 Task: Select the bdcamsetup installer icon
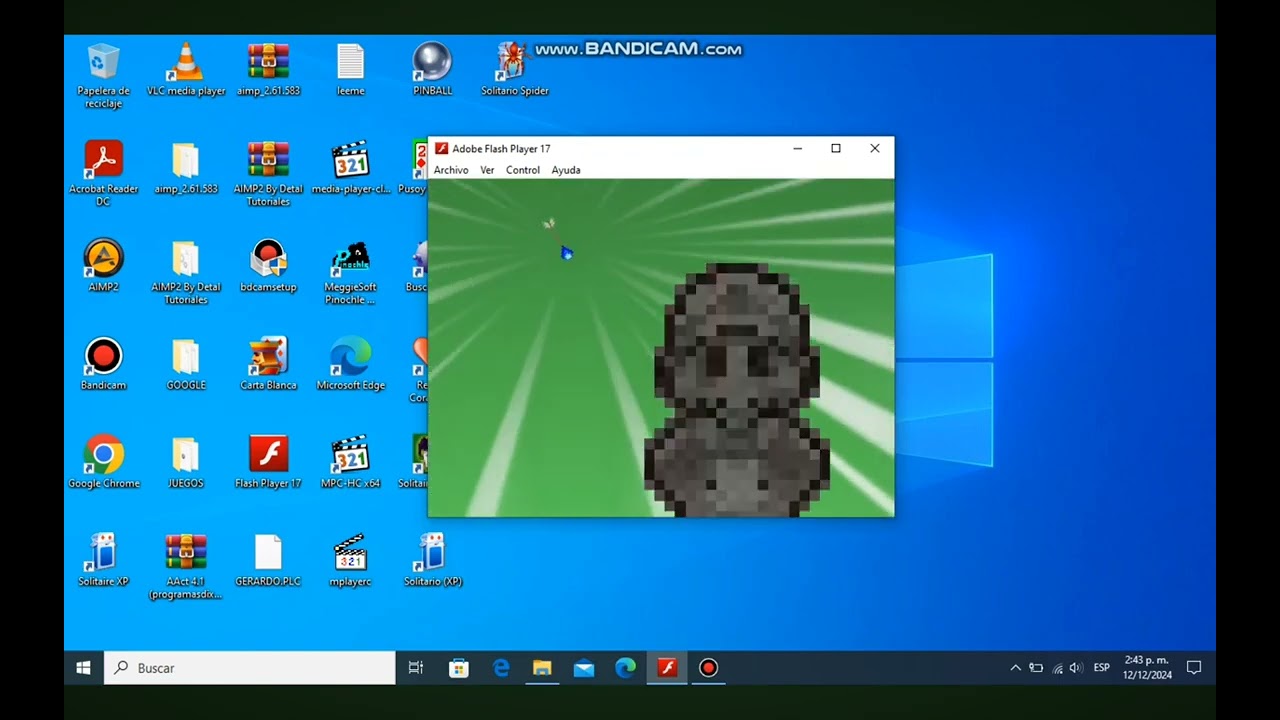[268, 265]
